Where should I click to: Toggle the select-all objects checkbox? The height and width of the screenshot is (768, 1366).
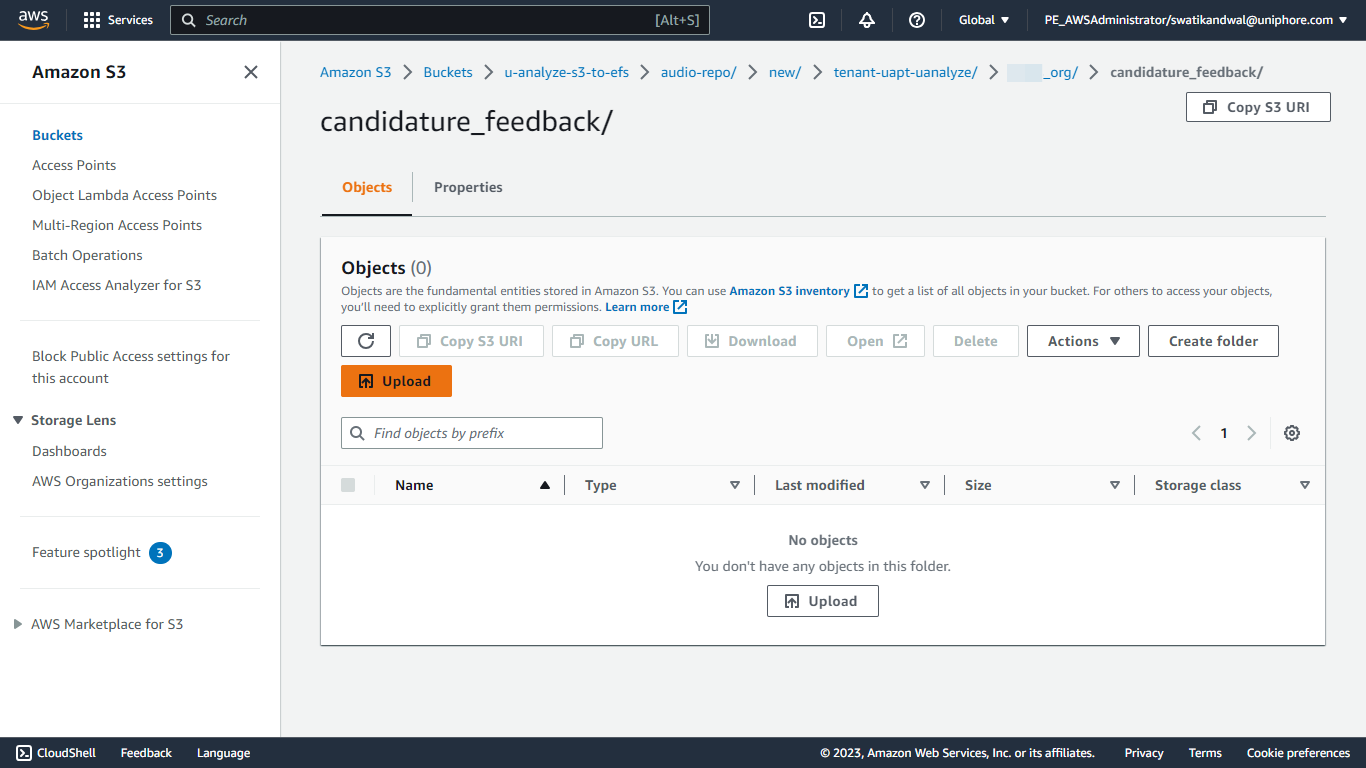[348, 485]
